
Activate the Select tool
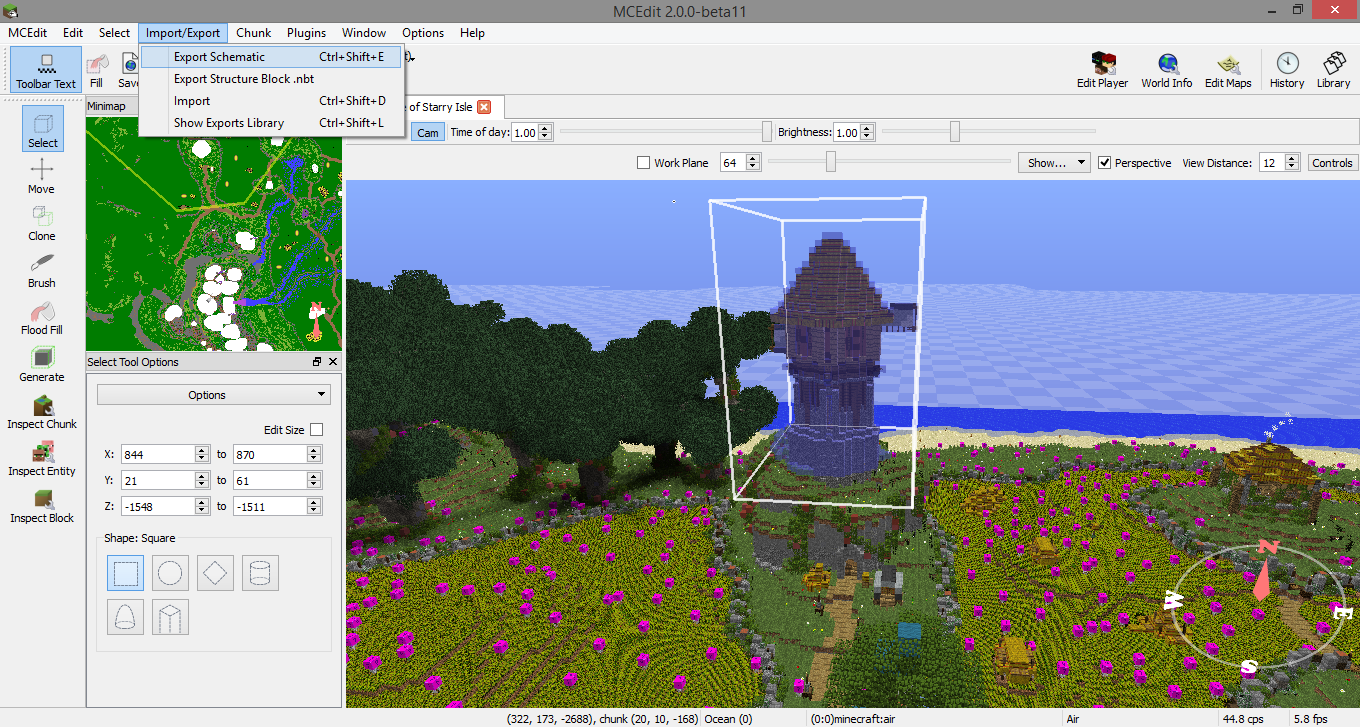click(x=42, y=129)
